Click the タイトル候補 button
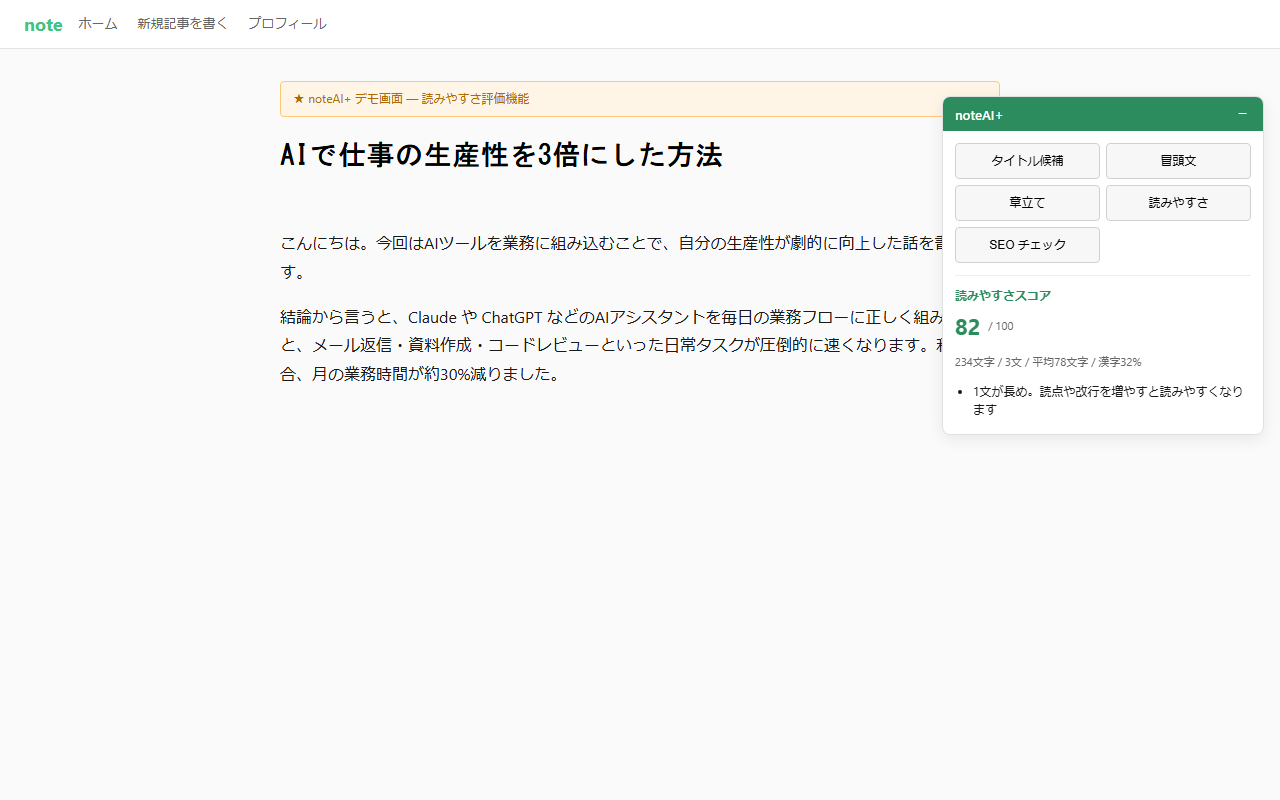 (x=1027, y=161)
